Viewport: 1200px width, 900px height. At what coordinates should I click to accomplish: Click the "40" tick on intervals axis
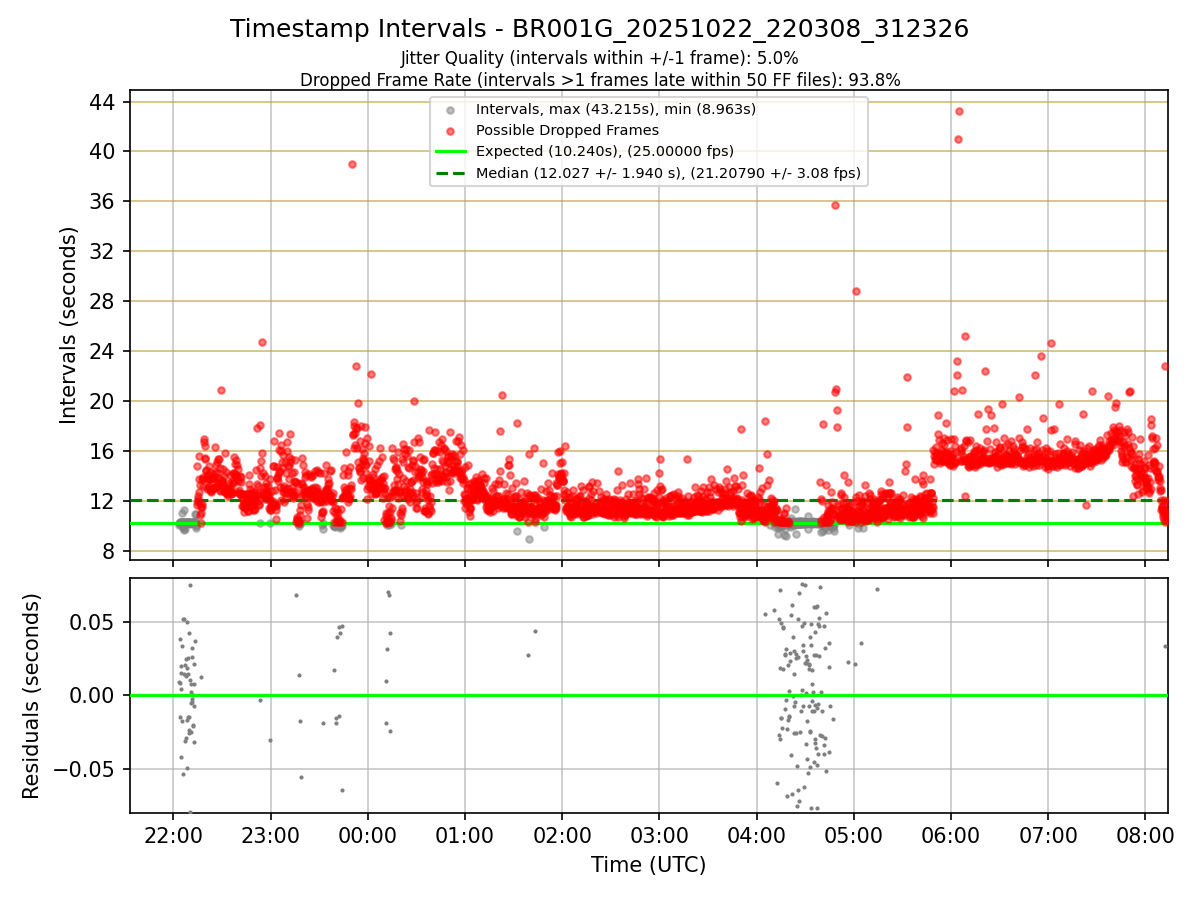click(104, 152)
